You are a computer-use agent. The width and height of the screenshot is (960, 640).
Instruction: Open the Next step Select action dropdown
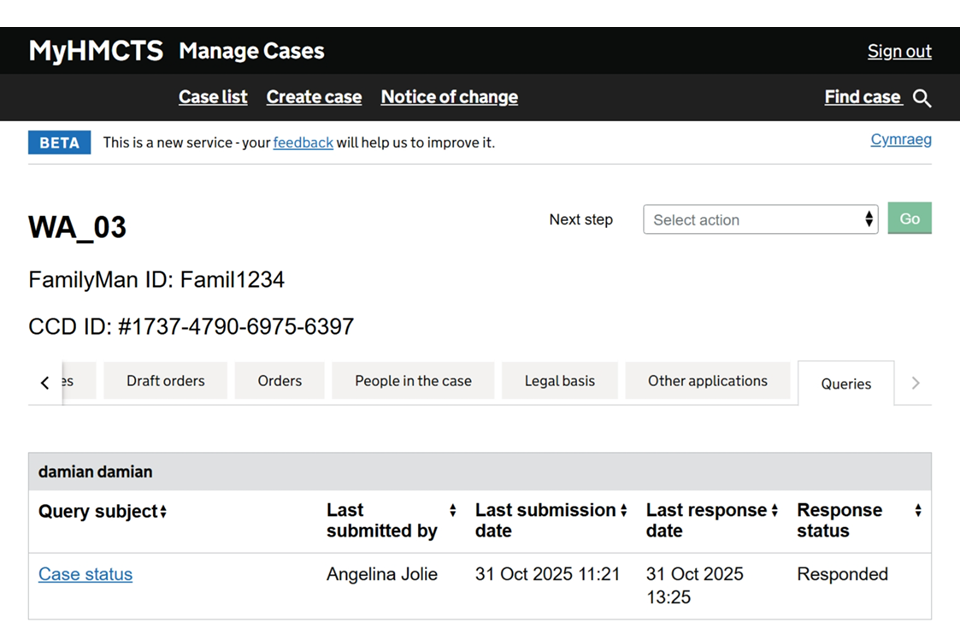pos(760,220)
